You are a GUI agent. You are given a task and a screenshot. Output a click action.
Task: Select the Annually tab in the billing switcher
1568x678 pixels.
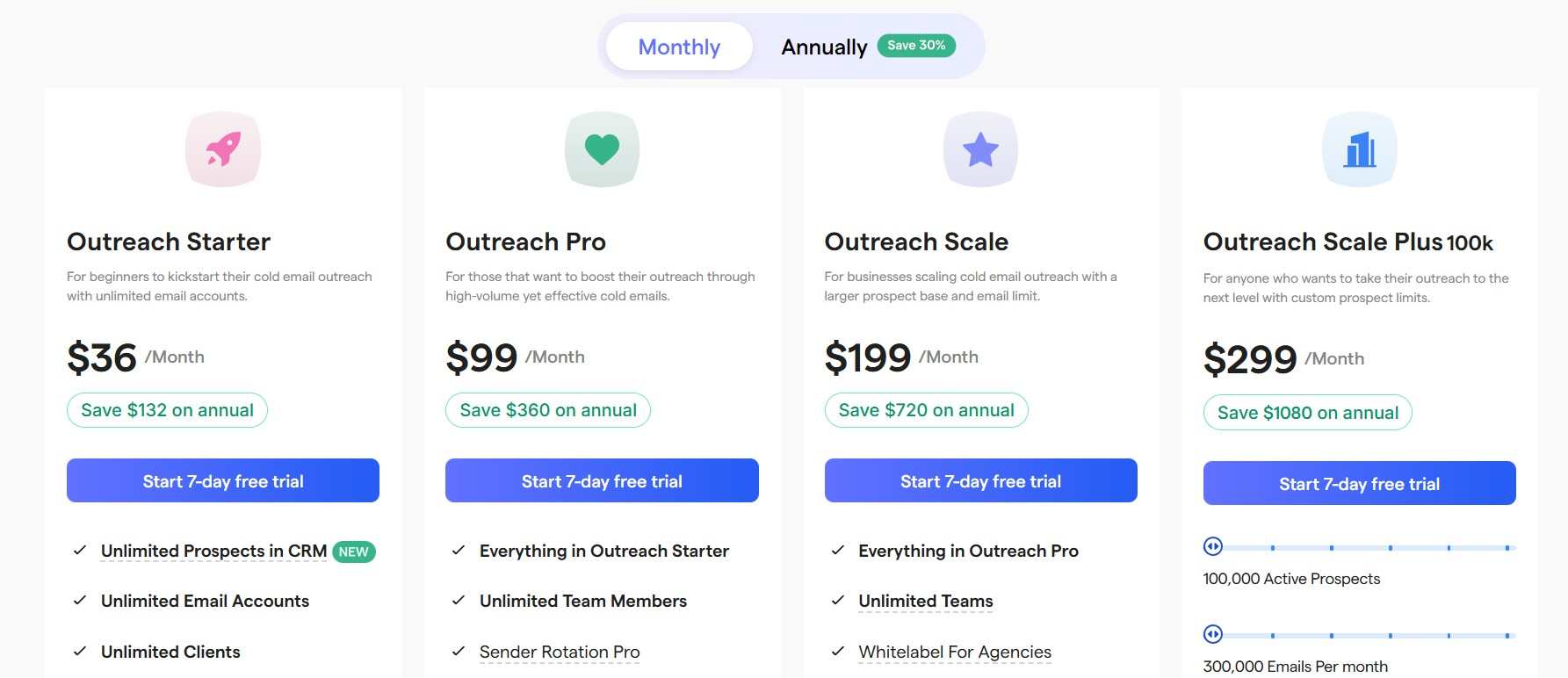pyautogui.click(x=824, y=47)
